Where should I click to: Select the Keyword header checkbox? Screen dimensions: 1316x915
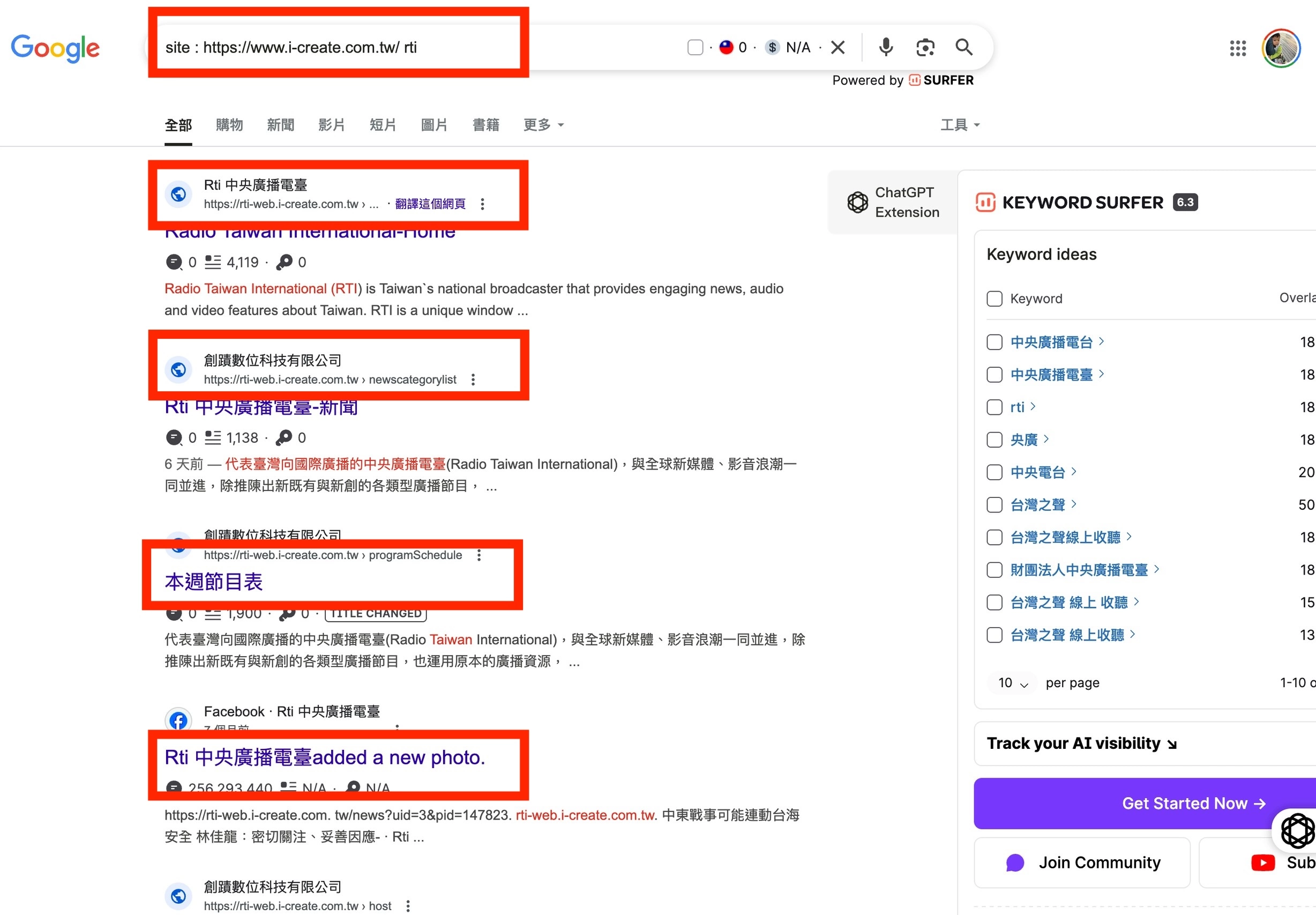pos(995,298)
